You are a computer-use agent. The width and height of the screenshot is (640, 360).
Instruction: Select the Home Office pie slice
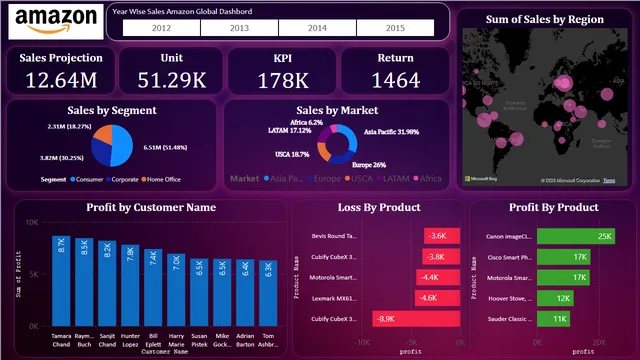[x=104, y=133]
